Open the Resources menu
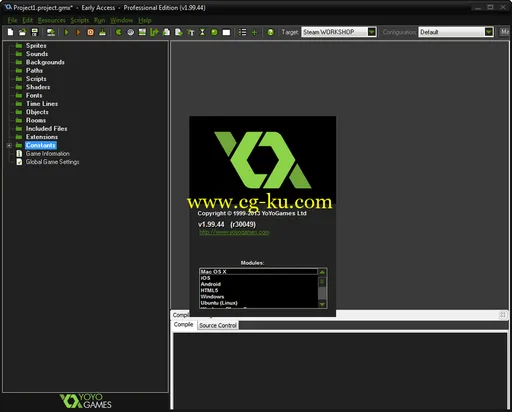The width and height of the screenshot is (512, 412). (52, 20)
